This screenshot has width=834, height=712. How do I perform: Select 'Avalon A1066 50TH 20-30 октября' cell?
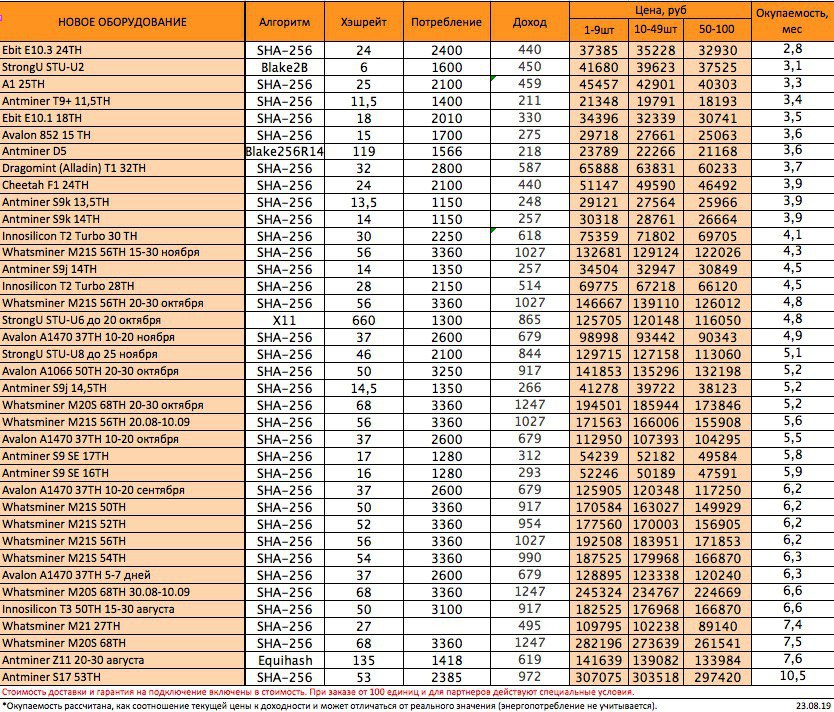tap(122, 371)
